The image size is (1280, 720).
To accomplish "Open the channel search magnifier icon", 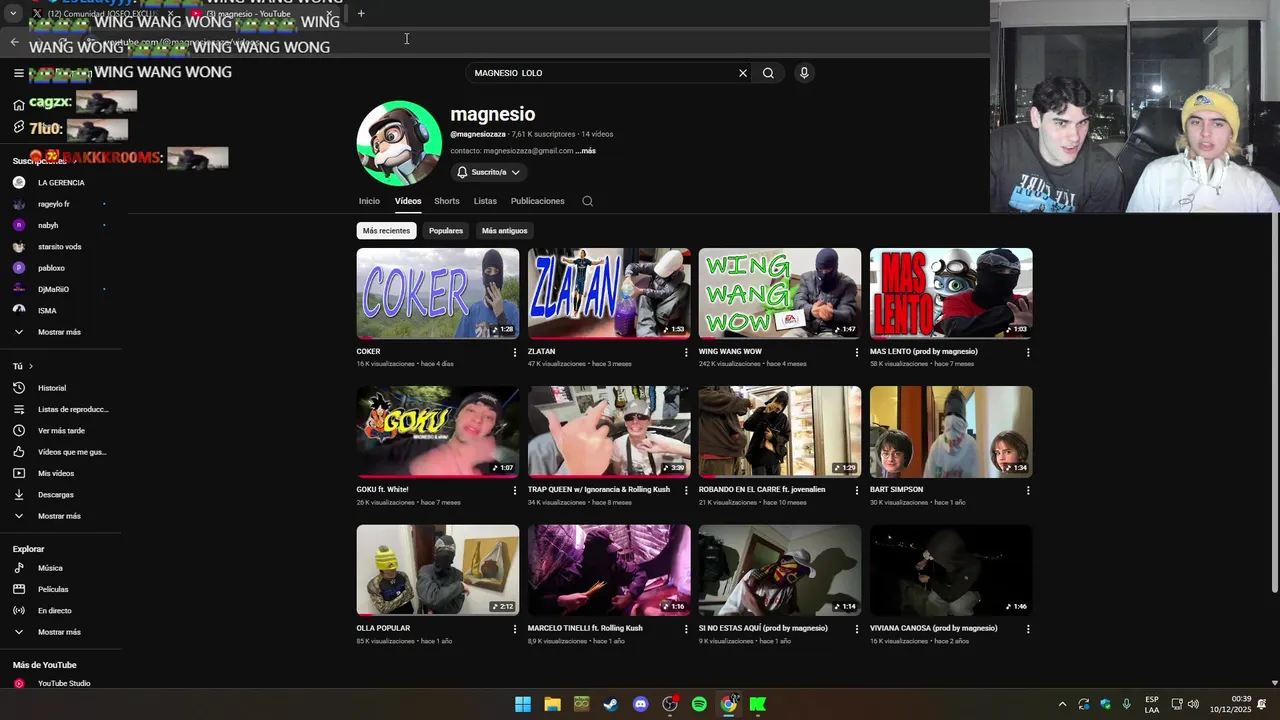I will (x=587, y=201).
